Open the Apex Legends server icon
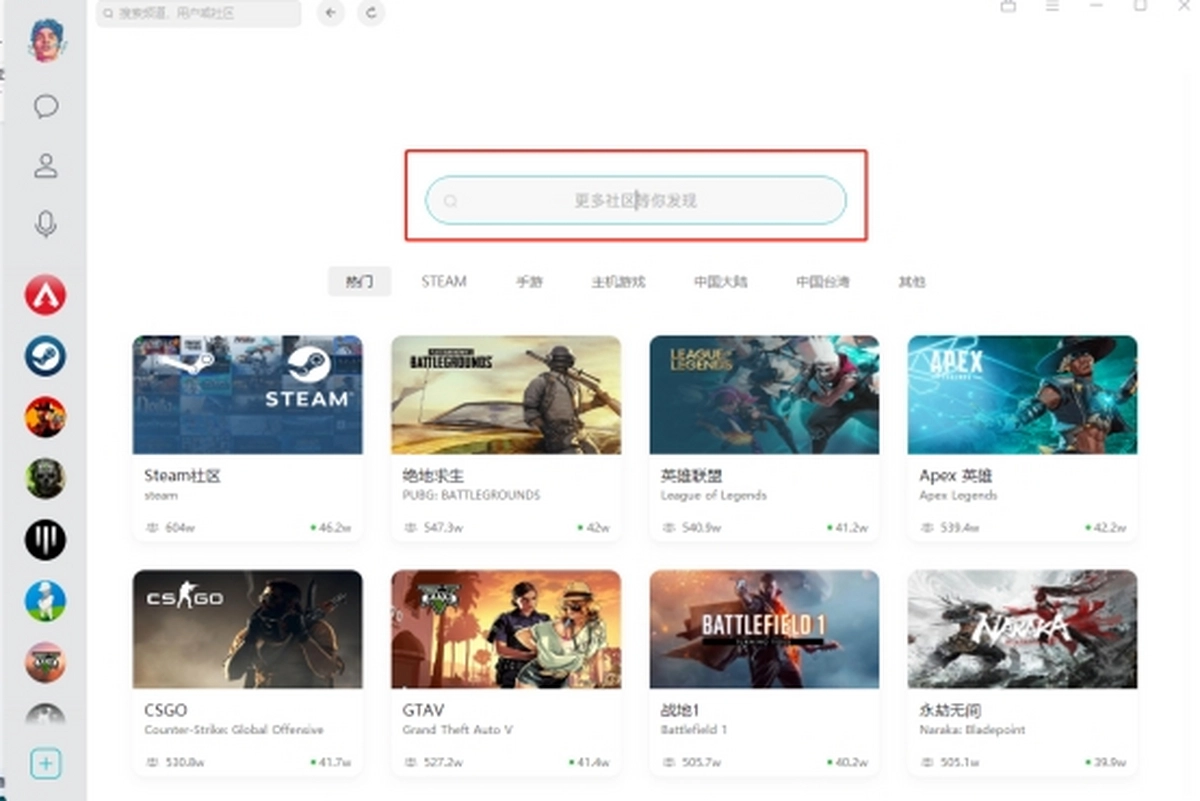This screenshot has height=801, width=1200. tap(45, 295)
